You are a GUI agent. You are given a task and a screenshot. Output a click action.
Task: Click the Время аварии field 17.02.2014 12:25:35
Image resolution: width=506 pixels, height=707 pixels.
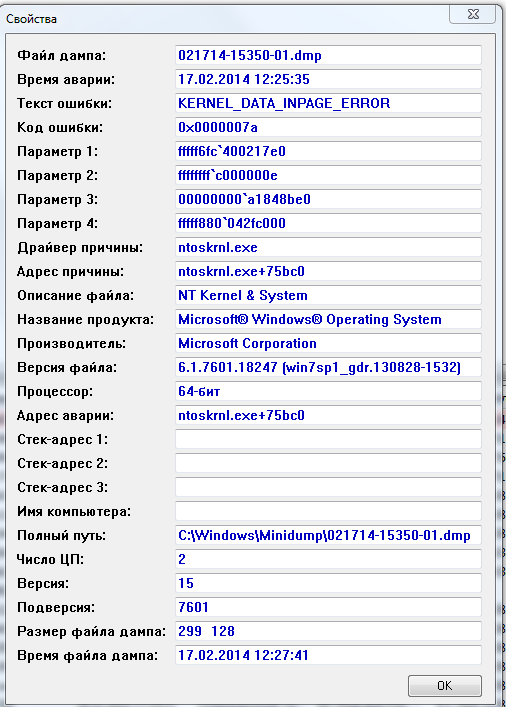click(328, 79)
